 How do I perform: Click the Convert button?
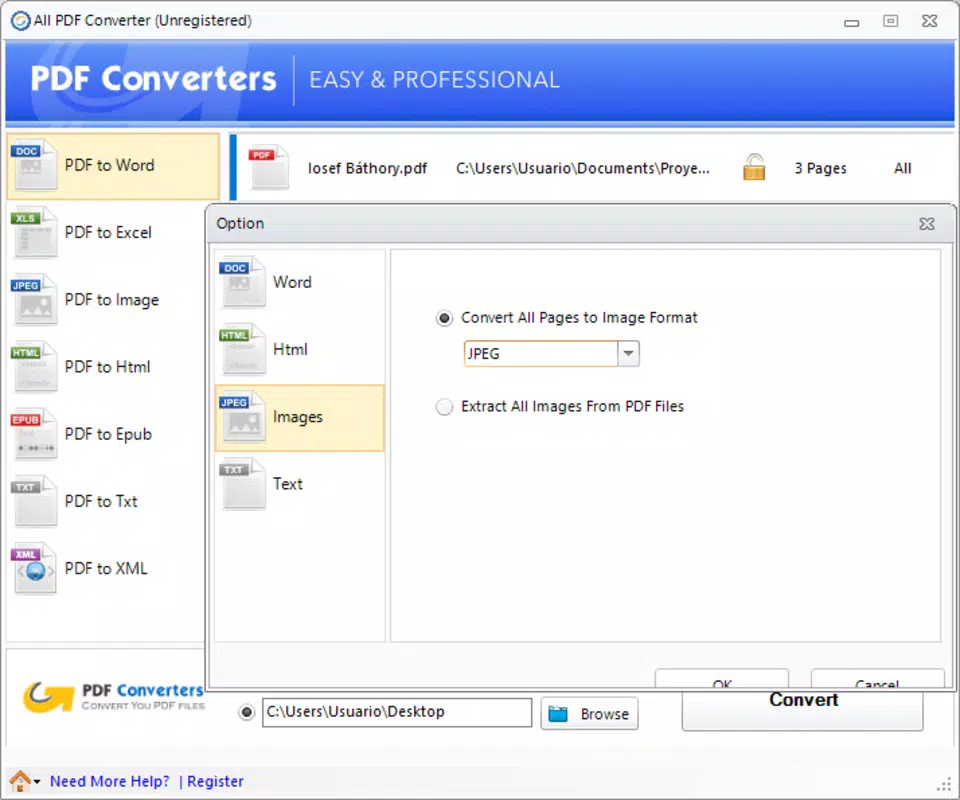[x=803, y=710]
